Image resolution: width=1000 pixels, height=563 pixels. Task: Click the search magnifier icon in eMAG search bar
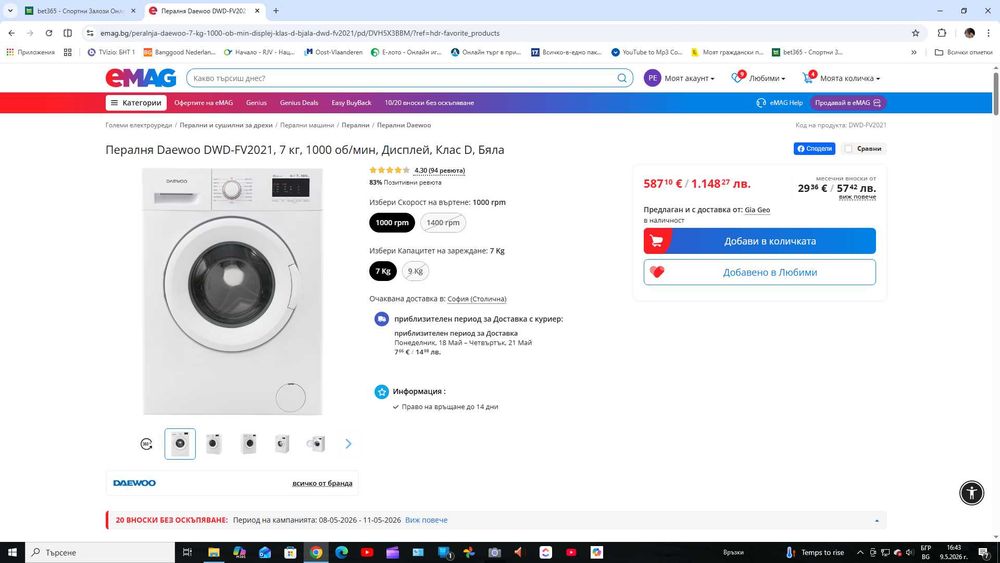point(621,78)
